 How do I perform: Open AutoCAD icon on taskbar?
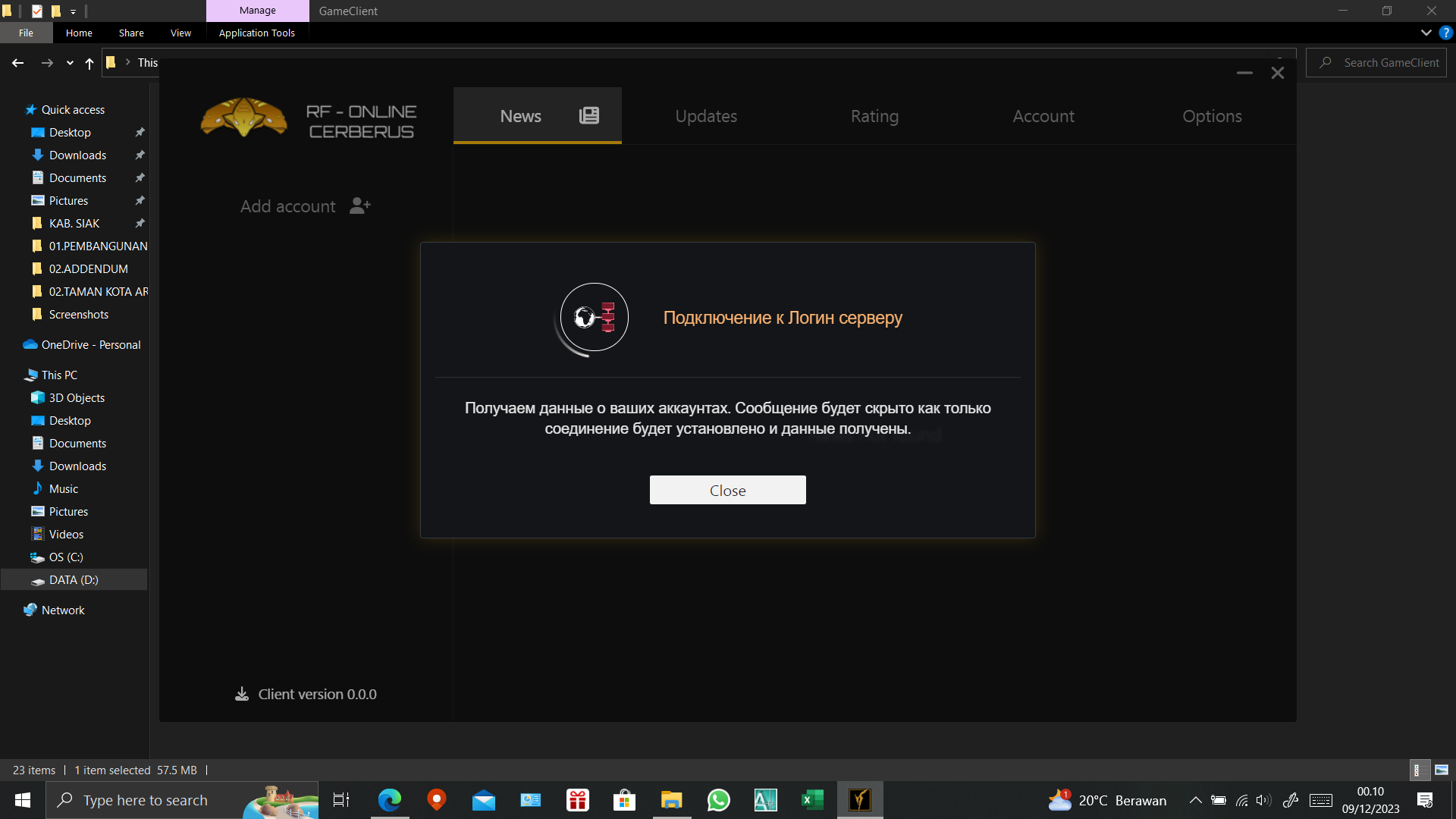pyautogui.click(x=765, y=800)
